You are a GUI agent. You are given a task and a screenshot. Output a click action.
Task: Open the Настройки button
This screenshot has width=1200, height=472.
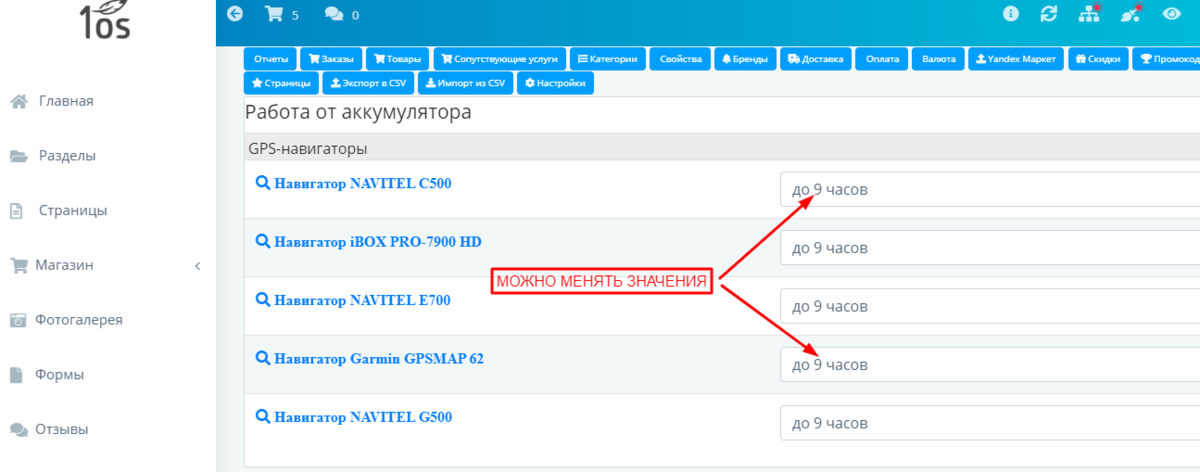coord(555,83)
